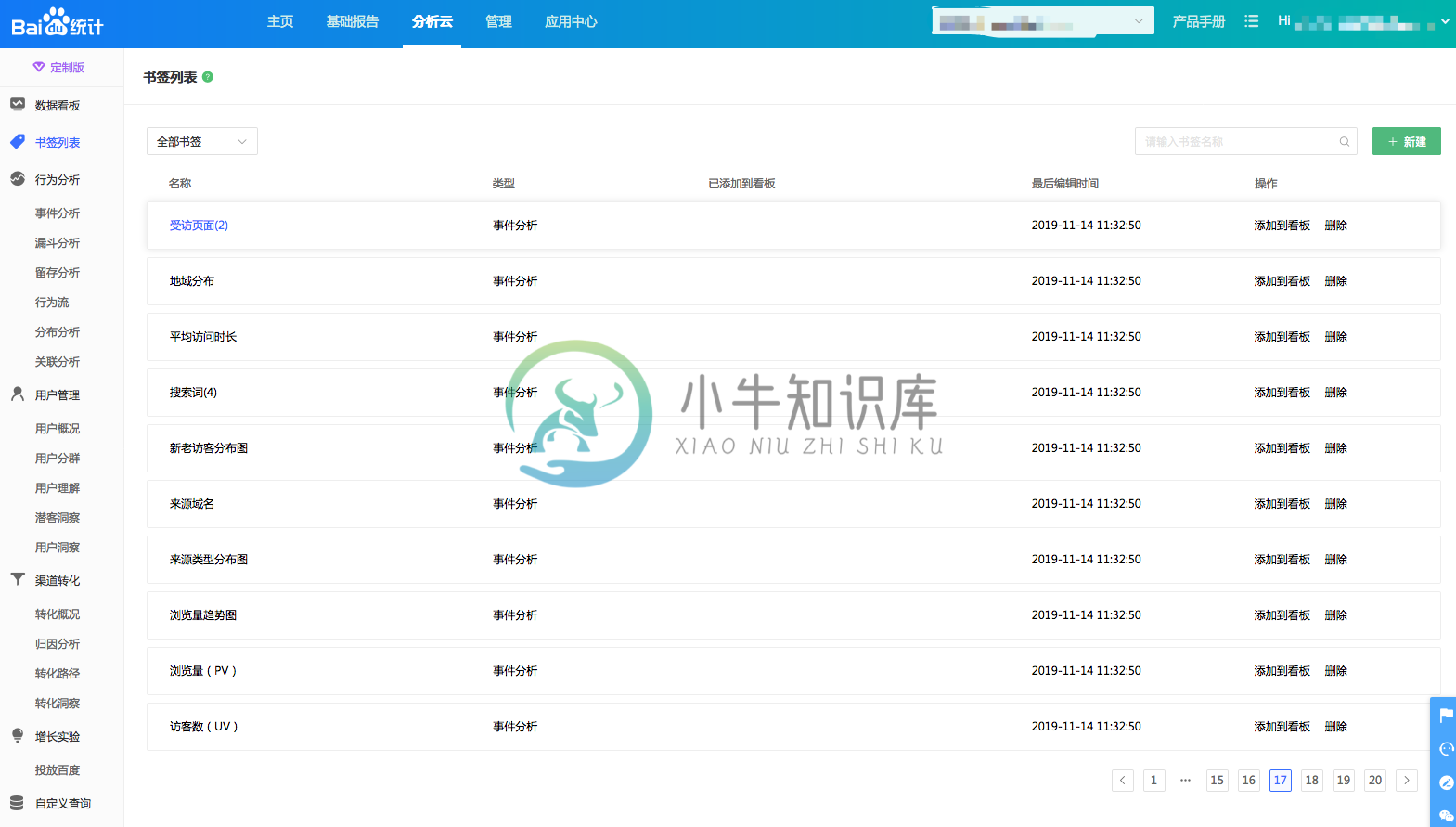Delete the 平均访问时长 bookmark
Viewport: 1456px width, 827px height.
(x=1336, y=337)
